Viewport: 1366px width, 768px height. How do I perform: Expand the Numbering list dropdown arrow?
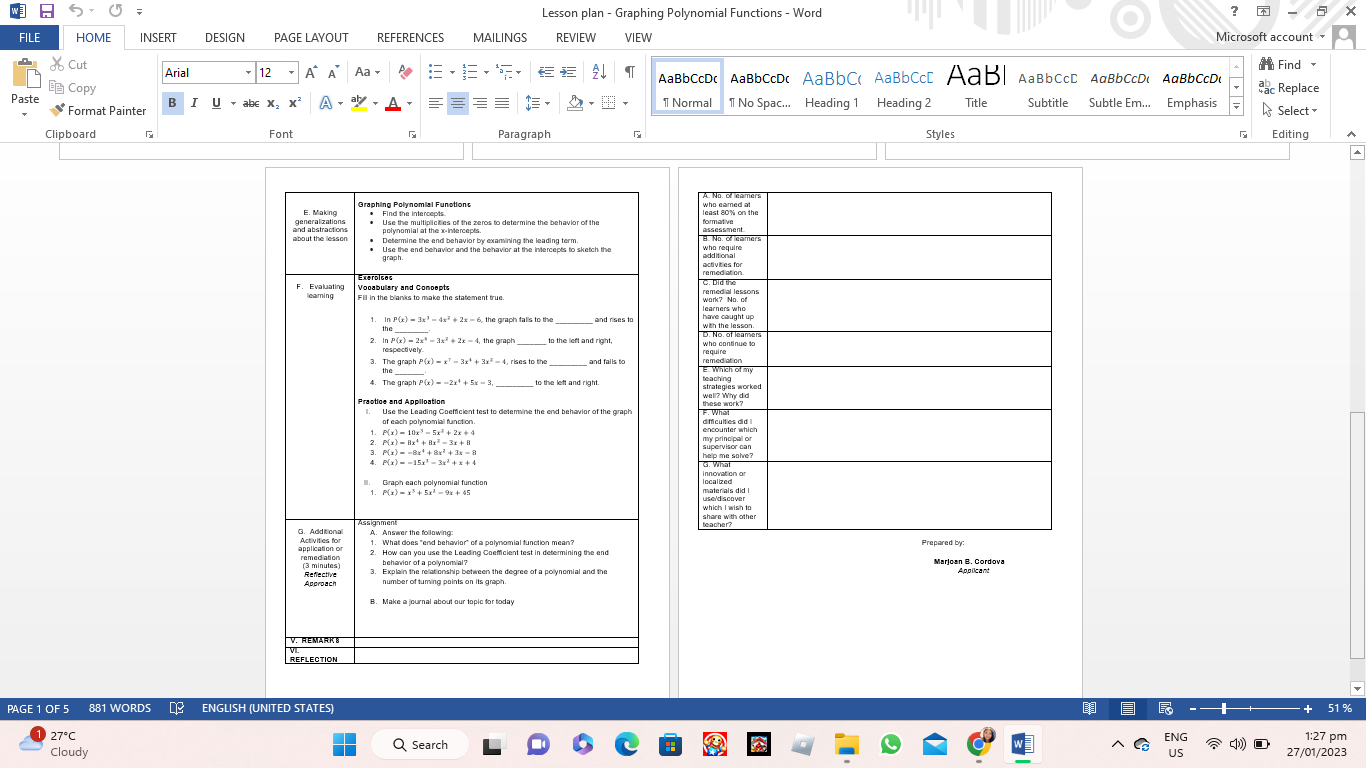coord(485,73)
